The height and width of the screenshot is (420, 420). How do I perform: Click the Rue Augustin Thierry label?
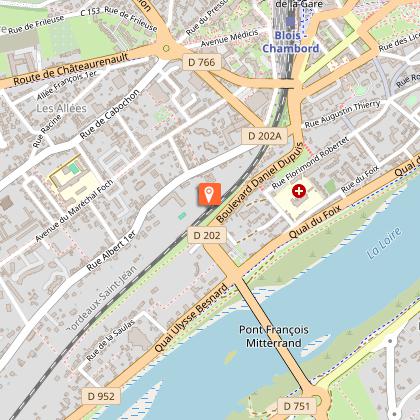342,113
